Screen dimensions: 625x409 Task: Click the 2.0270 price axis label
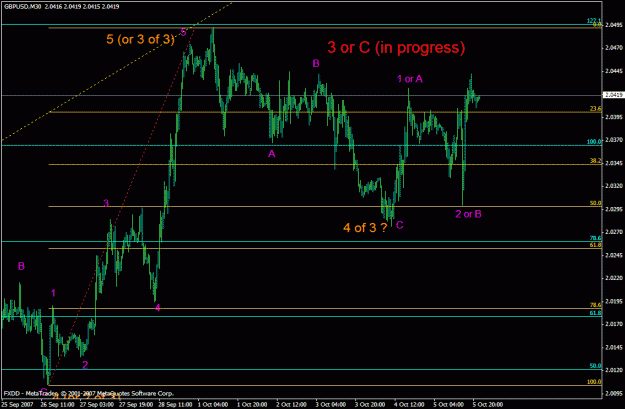(x=612, y=232)
